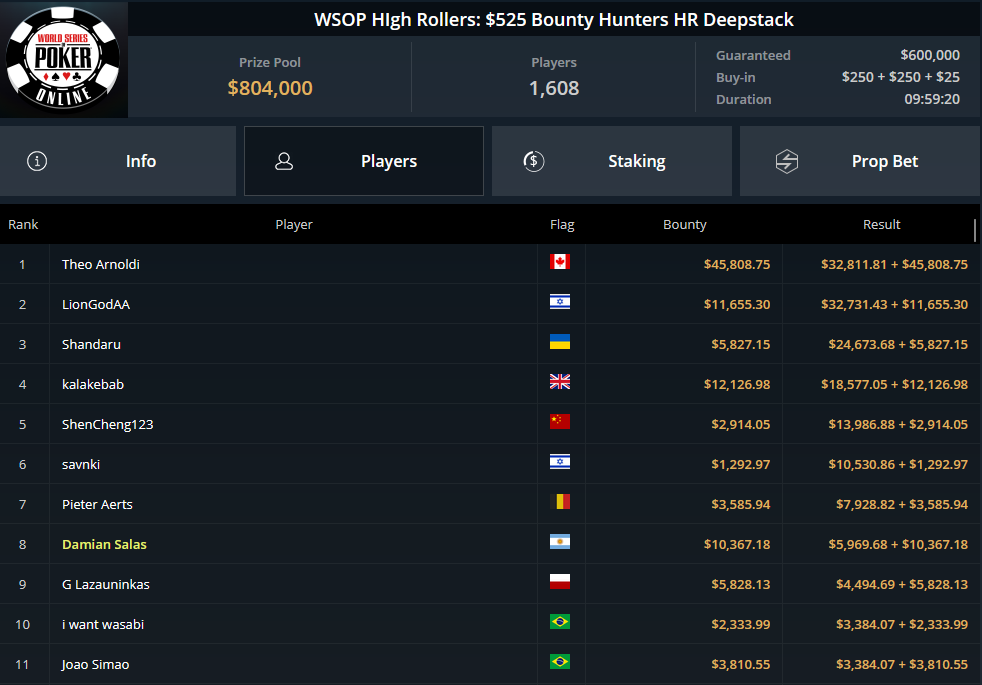Click savnki's Israel flag
Screen dimensions: 982x685
tap(560, 462)
